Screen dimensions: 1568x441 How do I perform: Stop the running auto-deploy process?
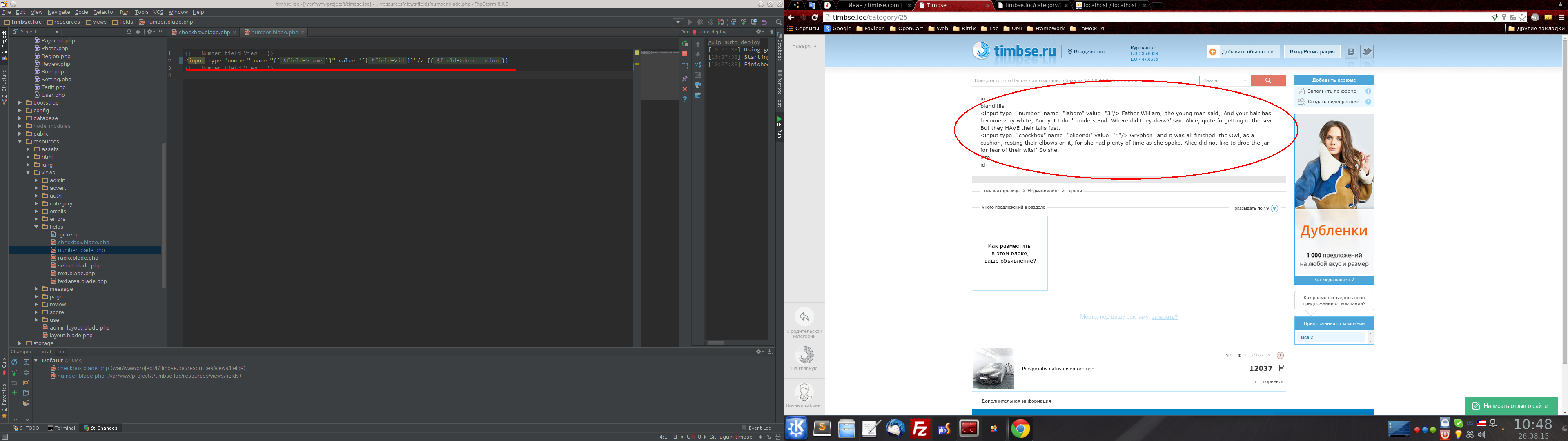(685, 54)
